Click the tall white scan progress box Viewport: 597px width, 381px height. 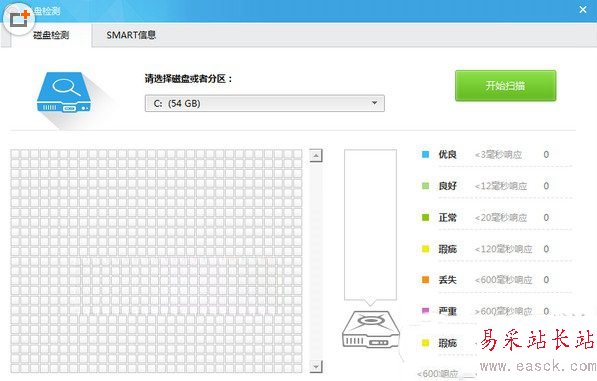(370, 225)
